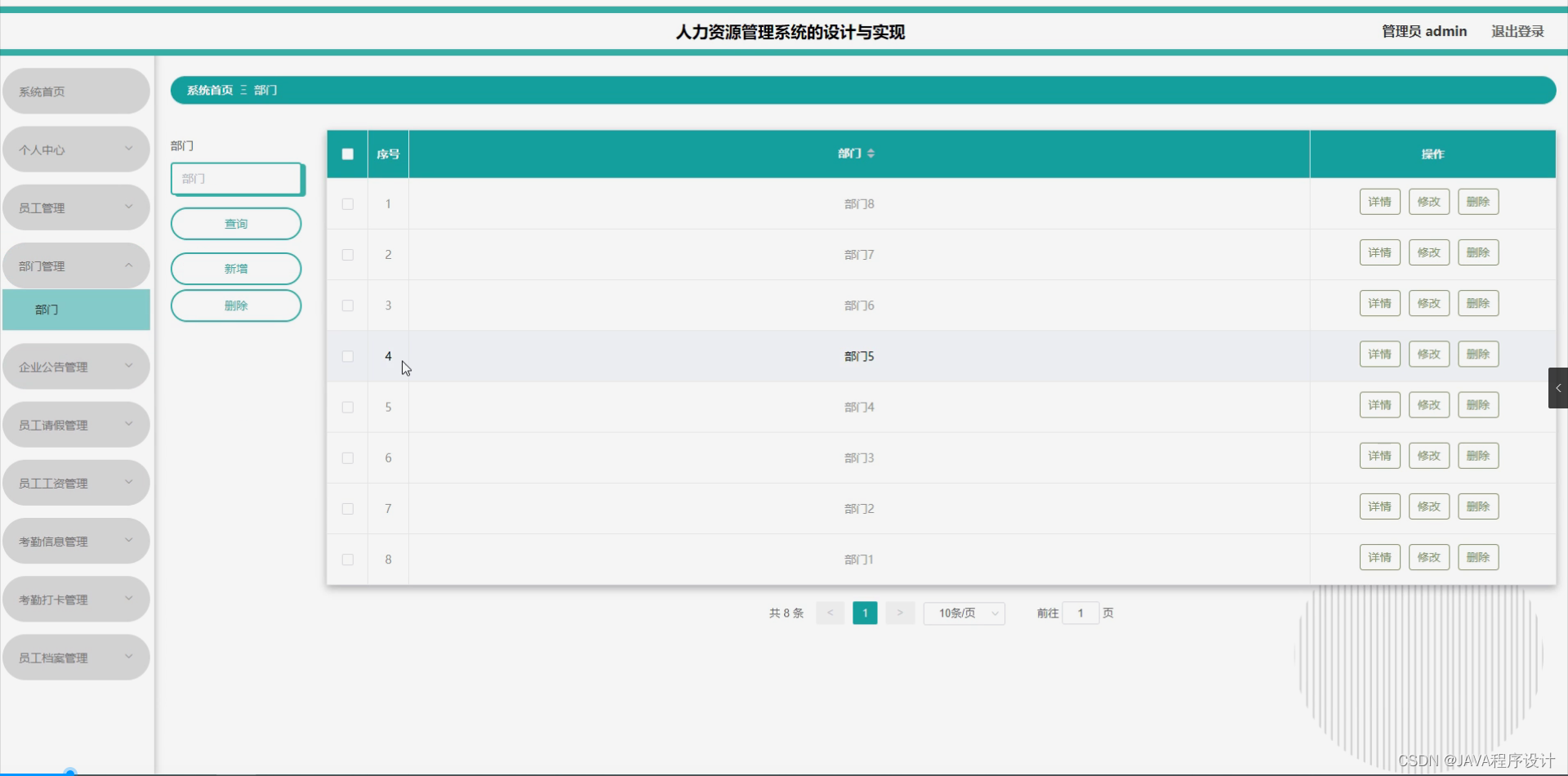The width and height of the screenshot is (1568, 776).
Task: Click 删除 for row 部门3
Action: coord(1478,456)
